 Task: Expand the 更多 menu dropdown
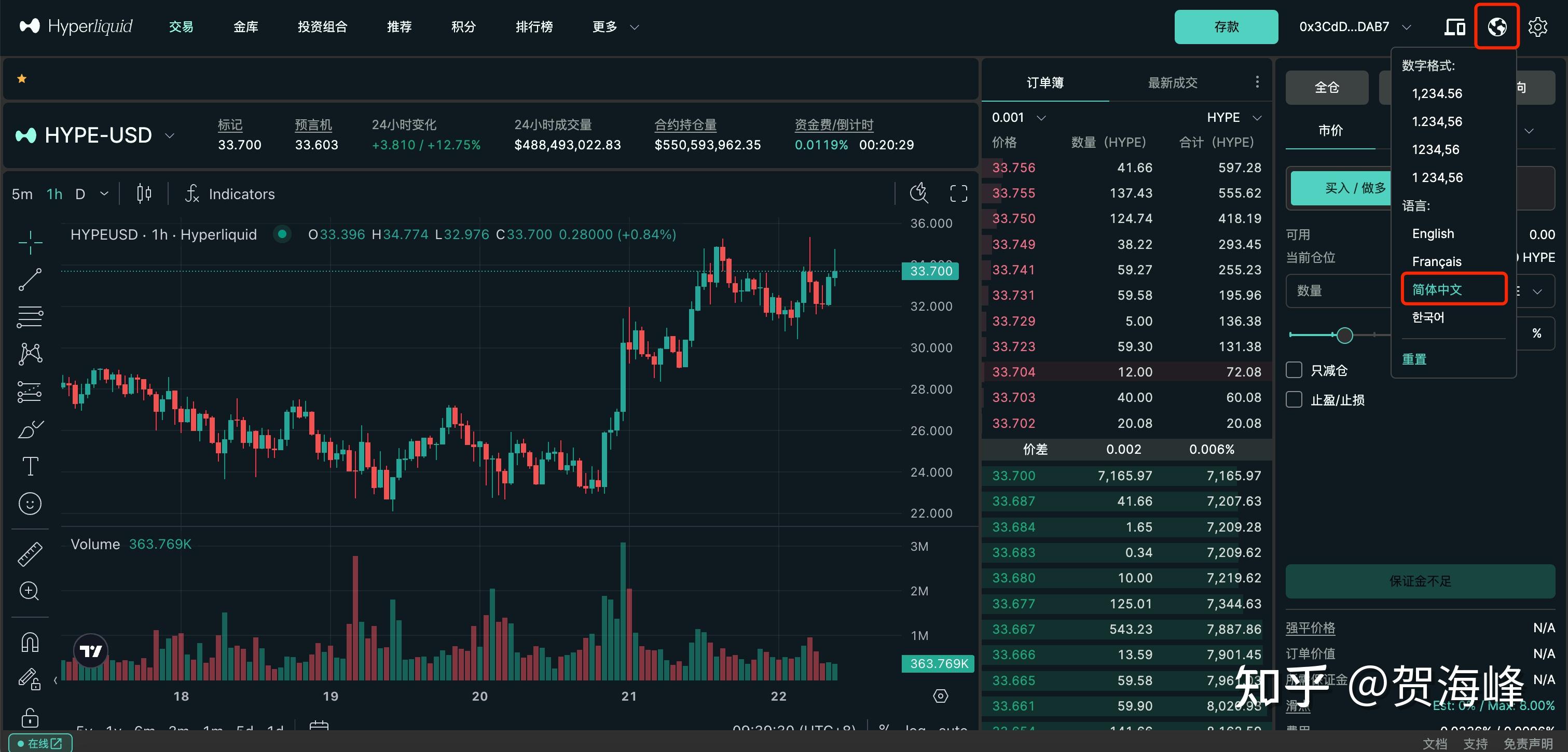coord(615,27)
